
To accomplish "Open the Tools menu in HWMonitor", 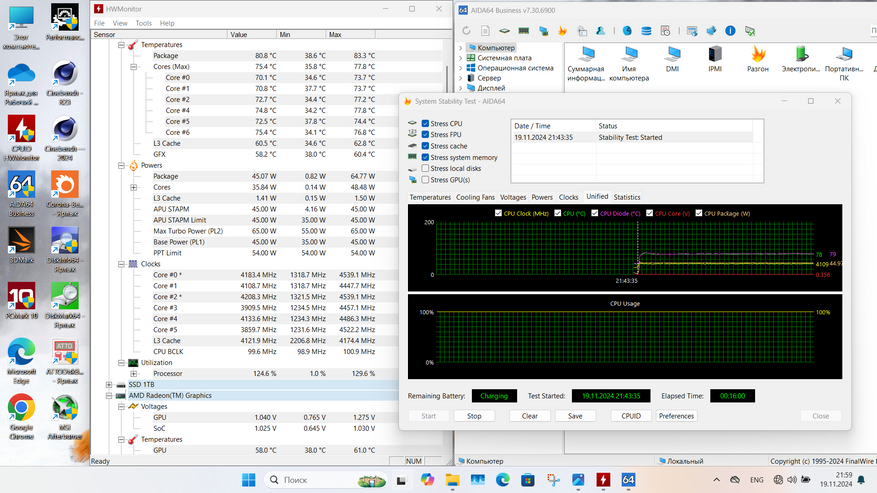I will 143,23.
